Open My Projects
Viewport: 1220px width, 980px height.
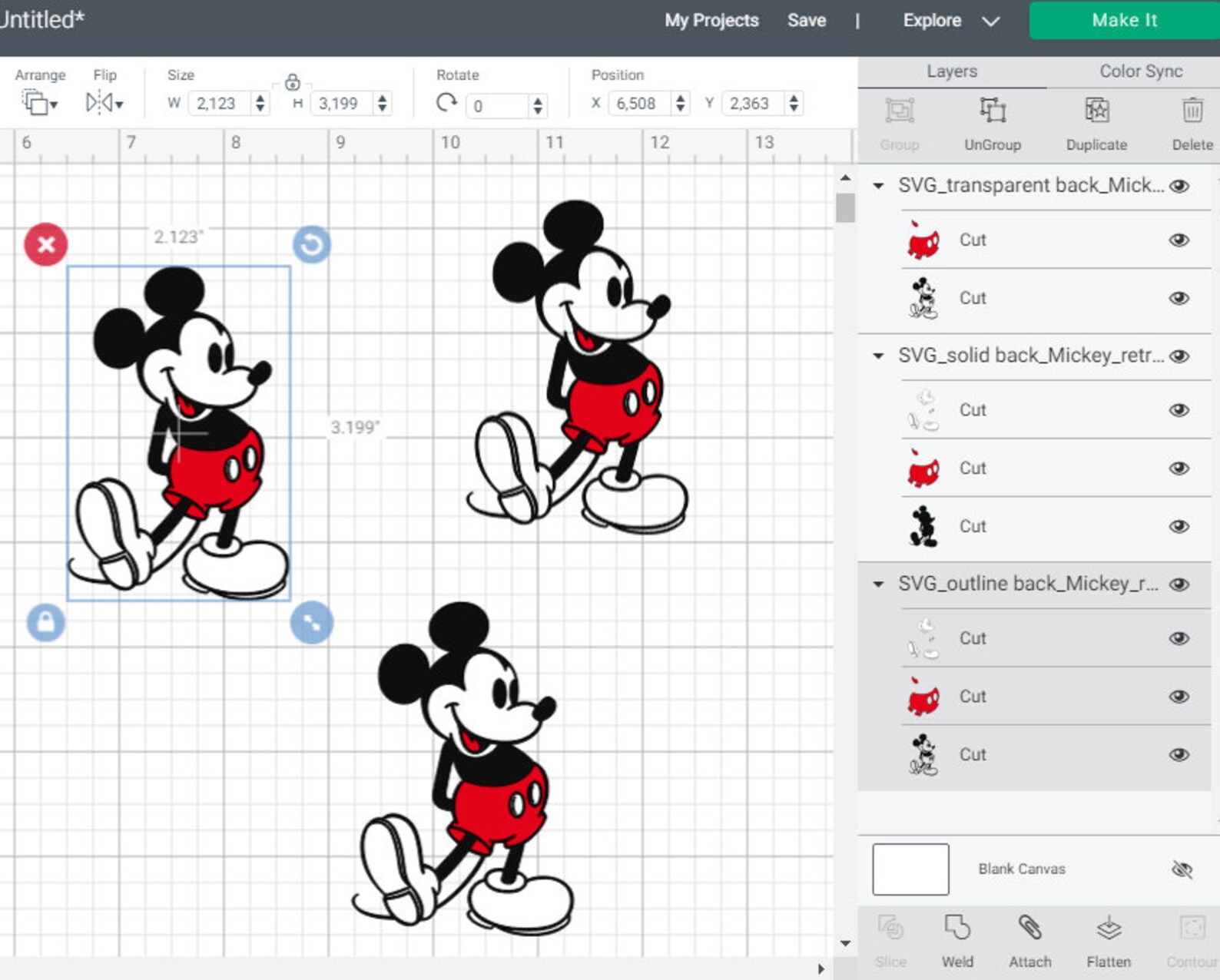pos(711,21)
